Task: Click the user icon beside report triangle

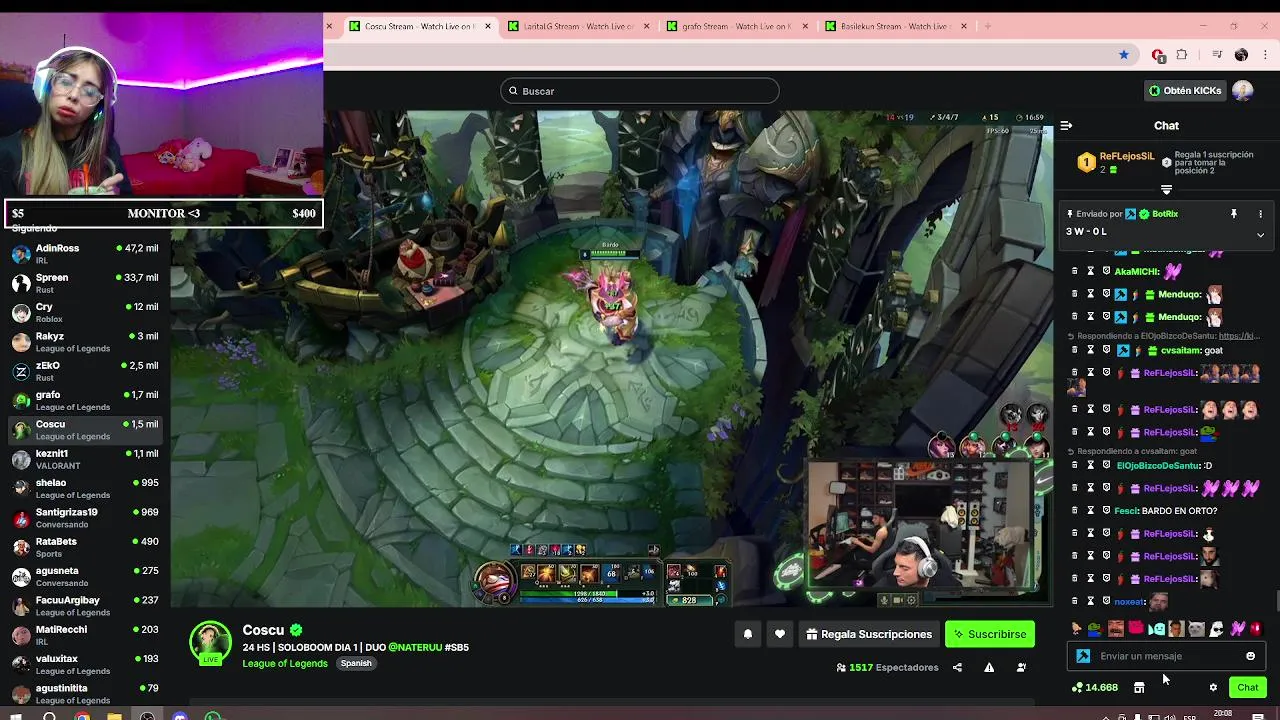Action: point(1021,667)
